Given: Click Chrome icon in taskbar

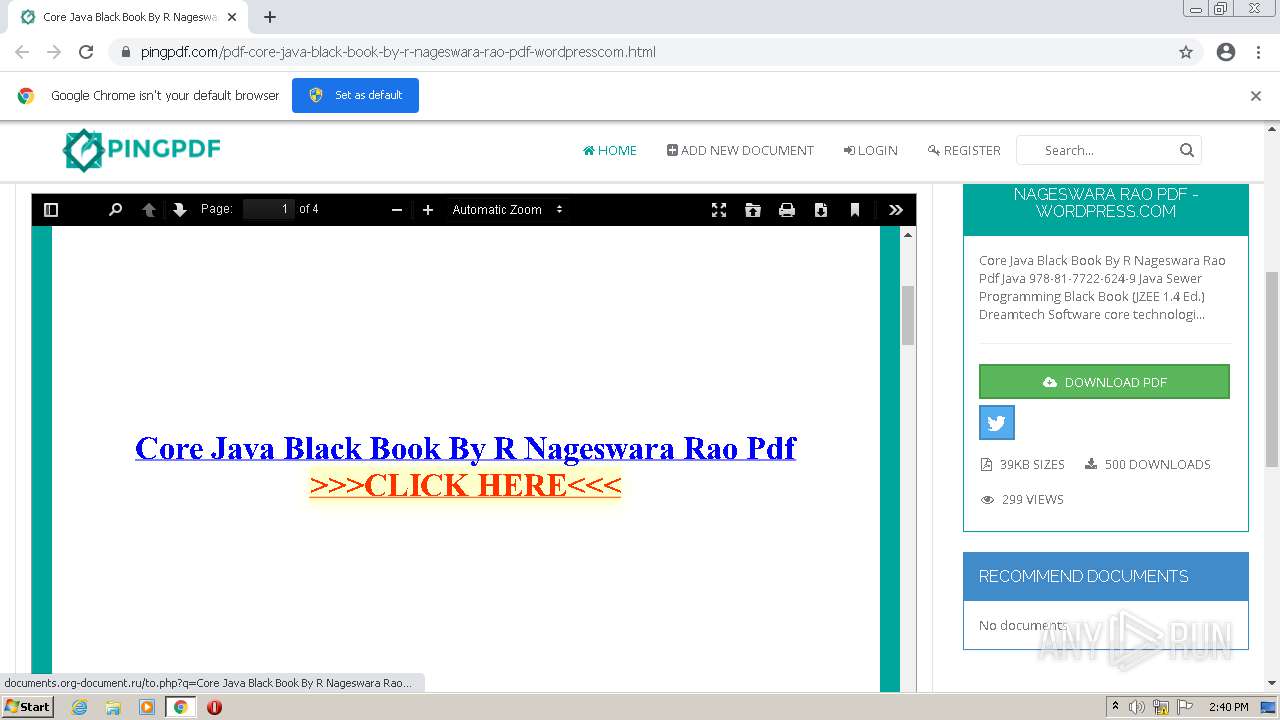Looking at the screenshot, I should 181,707.
